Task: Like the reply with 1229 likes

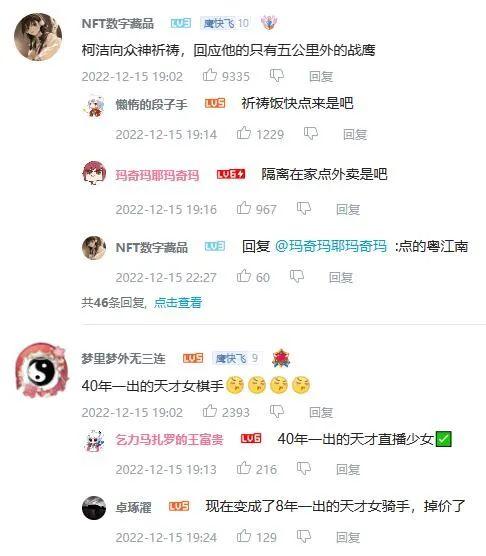Action: click(x=244, y=133)
